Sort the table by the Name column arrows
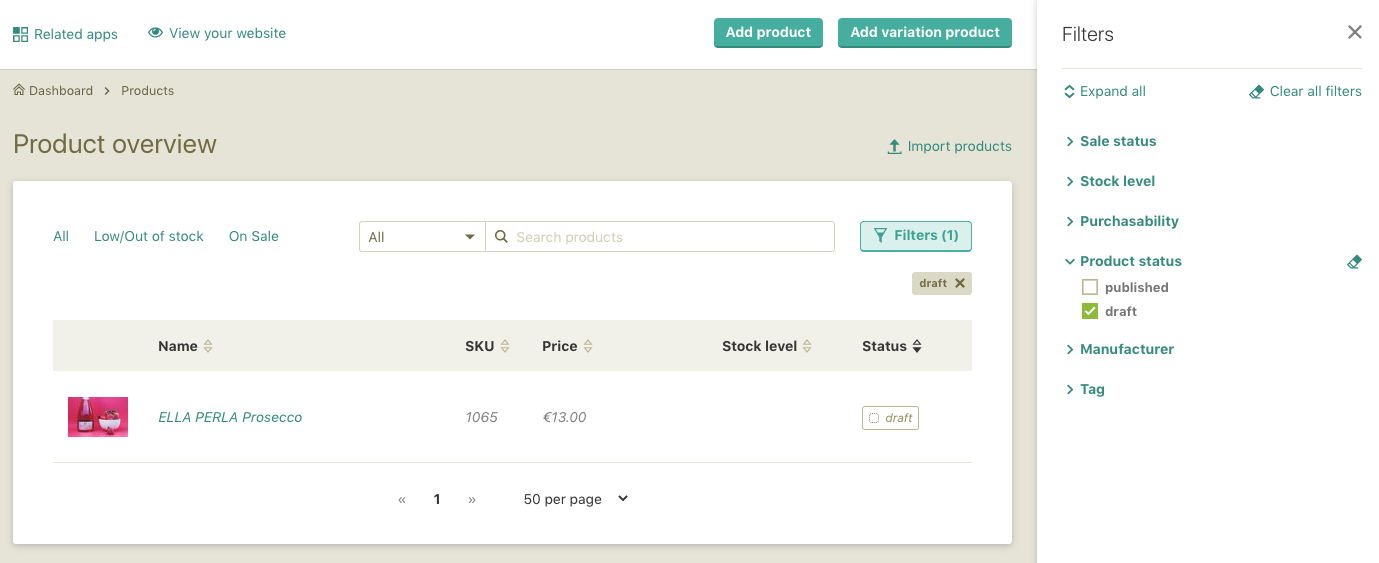Image resolution: width=1379 pixels, height=563 pixels. [208, 346]
